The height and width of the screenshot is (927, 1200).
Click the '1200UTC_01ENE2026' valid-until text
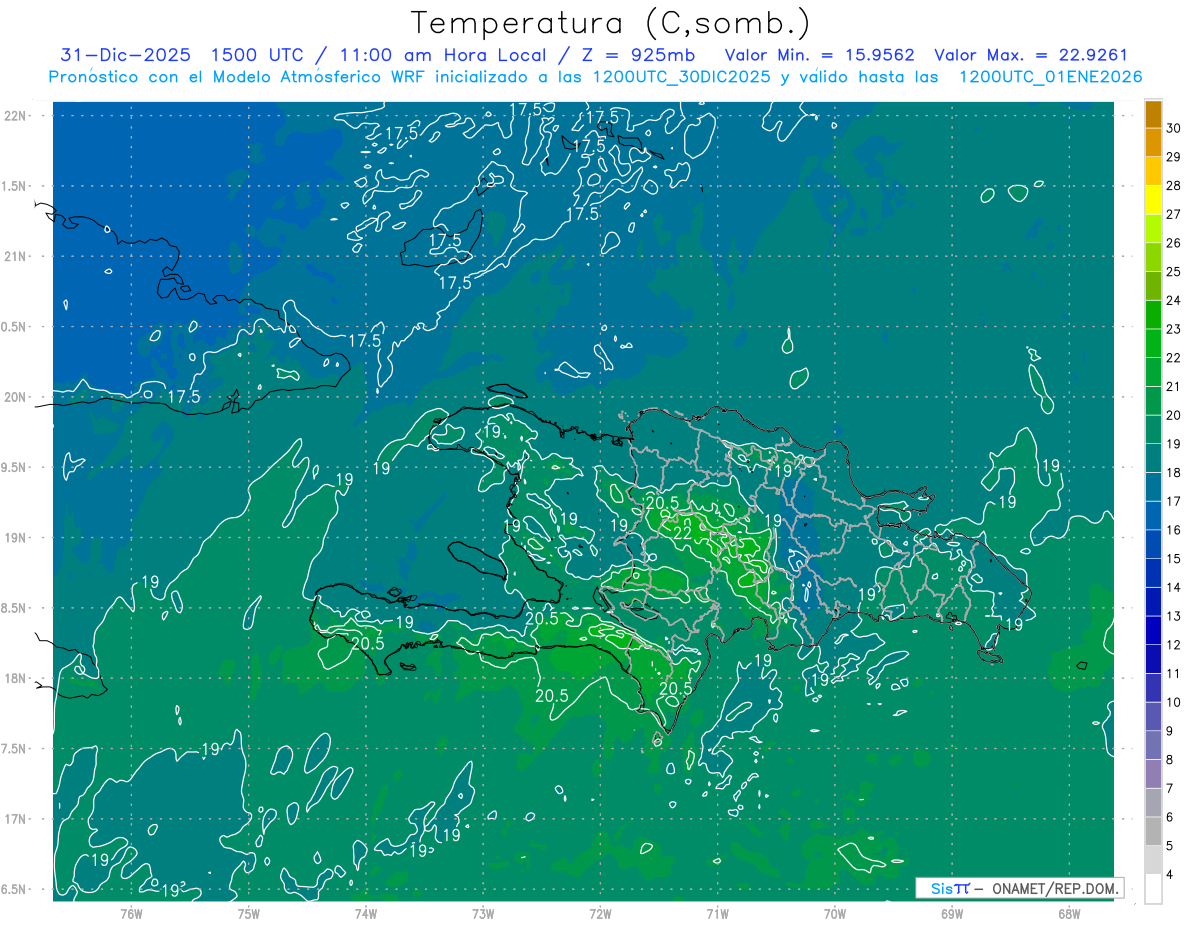(1050, 77)
